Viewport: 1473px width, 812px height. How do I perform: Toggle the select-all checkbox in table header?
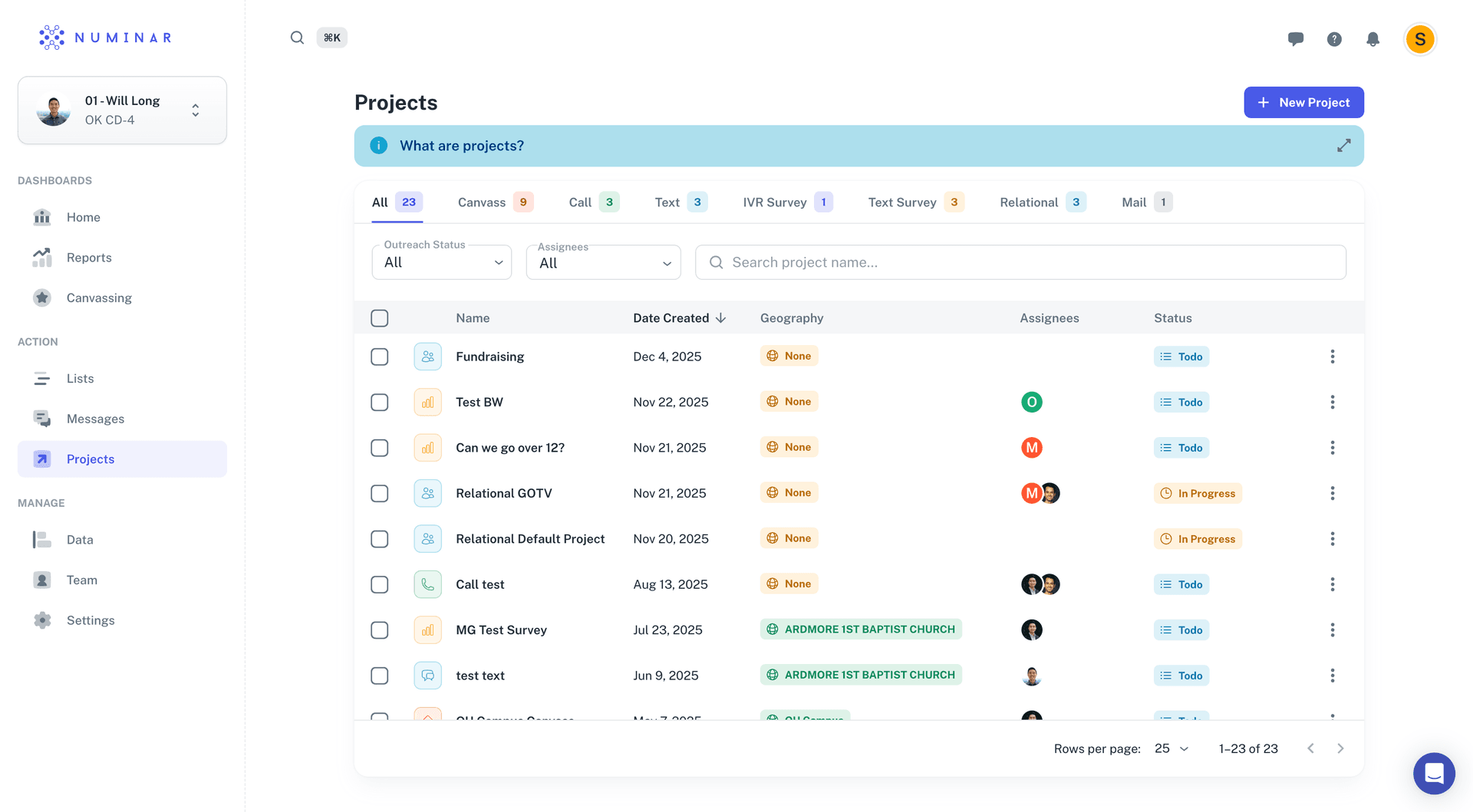pyautogui.click(x=380, y=318)
